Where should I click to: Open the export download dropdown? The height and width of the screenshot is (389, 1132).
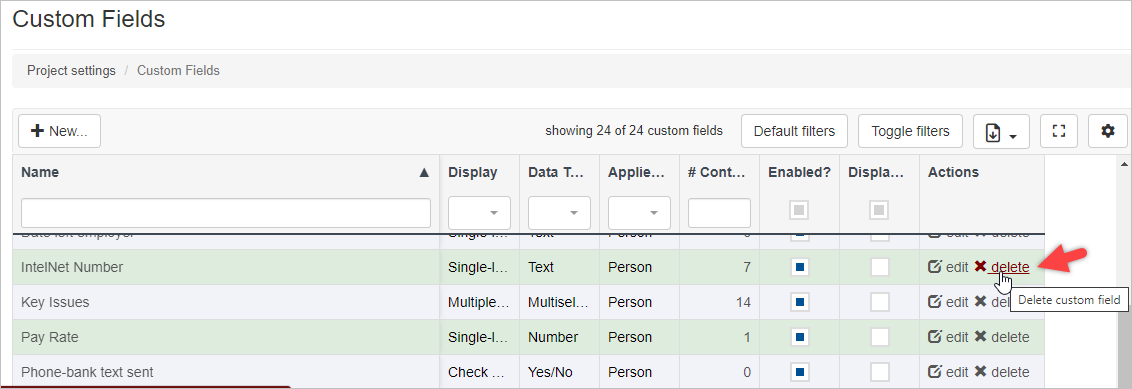(1001, 131)
